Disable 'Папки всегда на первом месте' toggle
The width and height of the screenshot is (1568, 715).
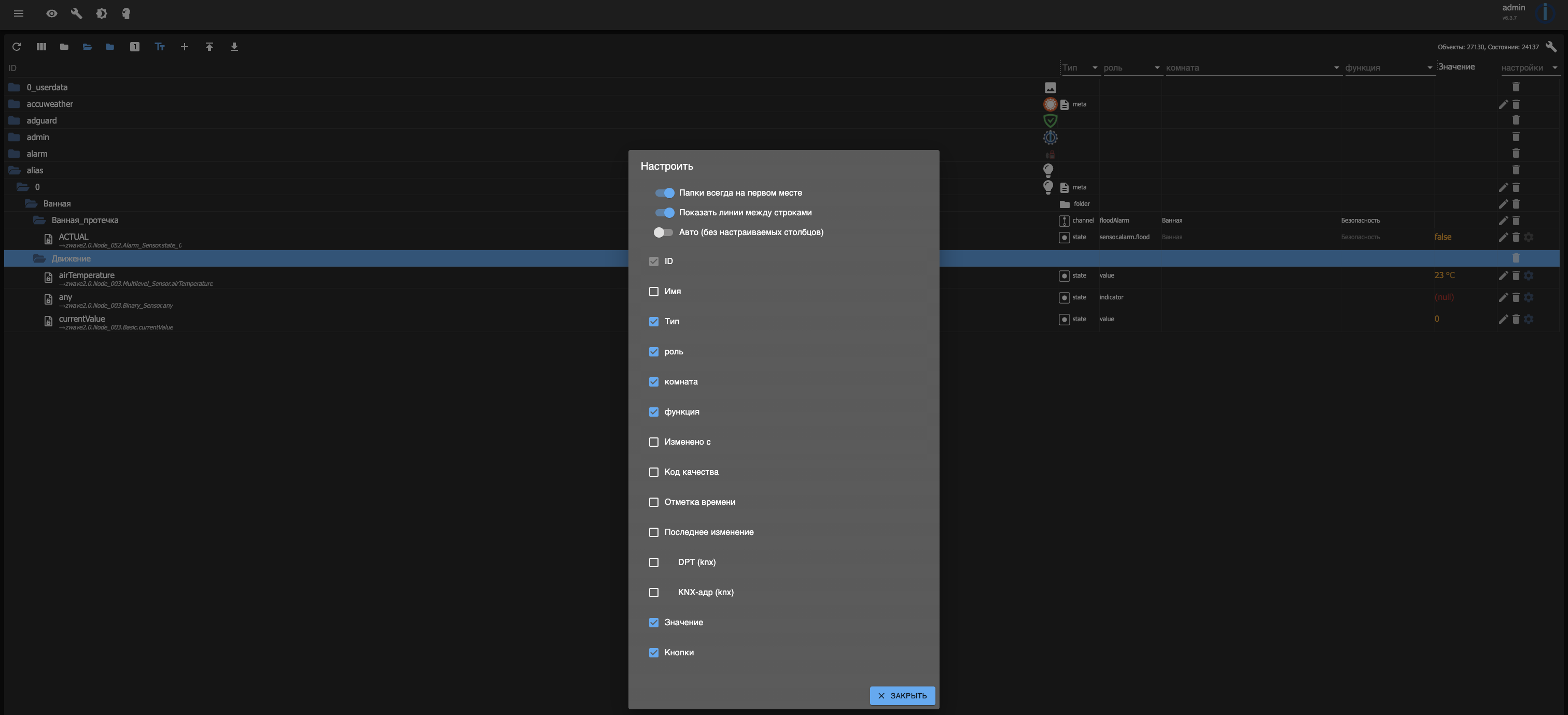pyautogui.click(x=664, y=193)
